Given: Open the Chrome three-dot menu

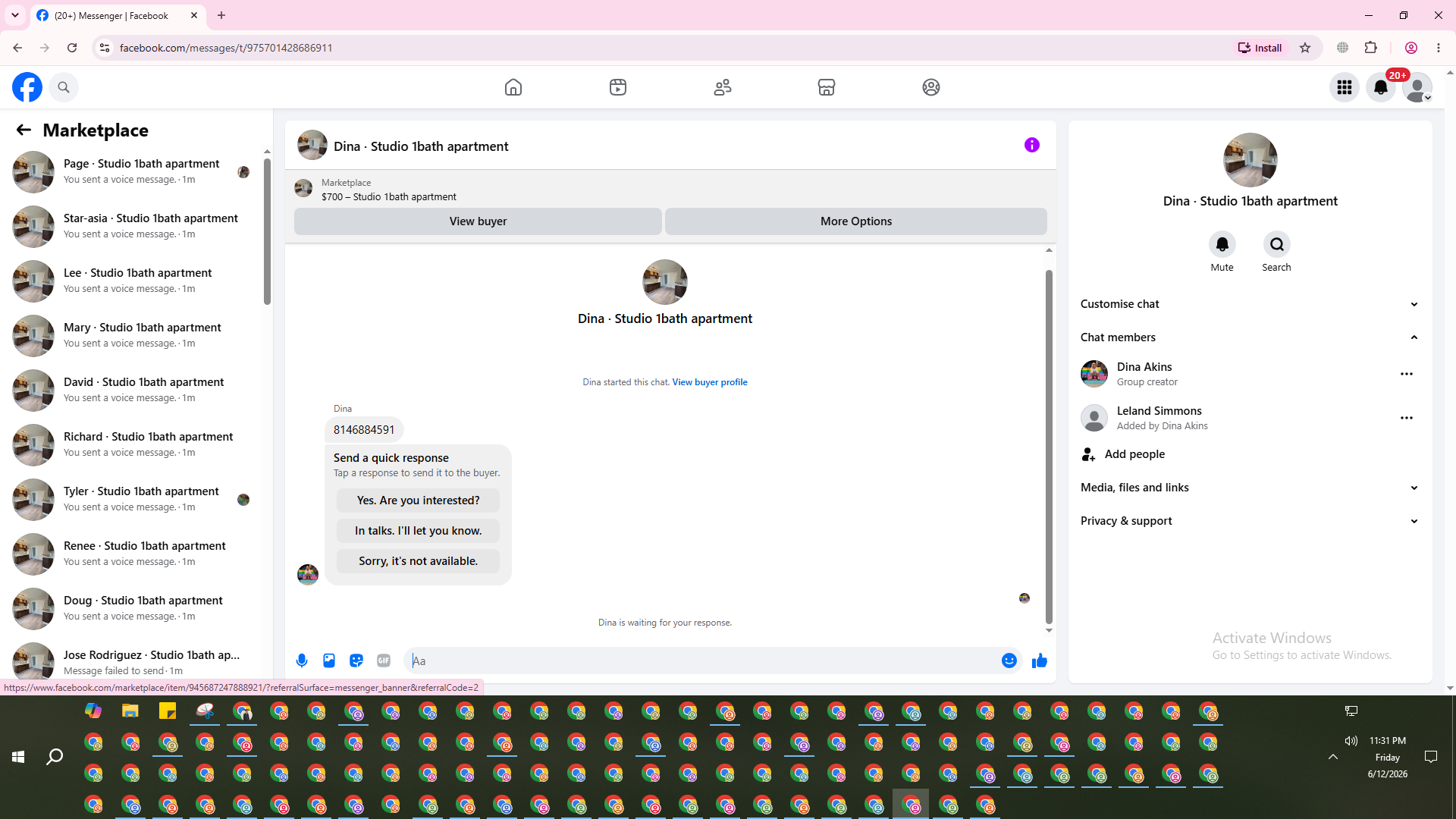Looking at the screenshot, I should [1439, 48].
